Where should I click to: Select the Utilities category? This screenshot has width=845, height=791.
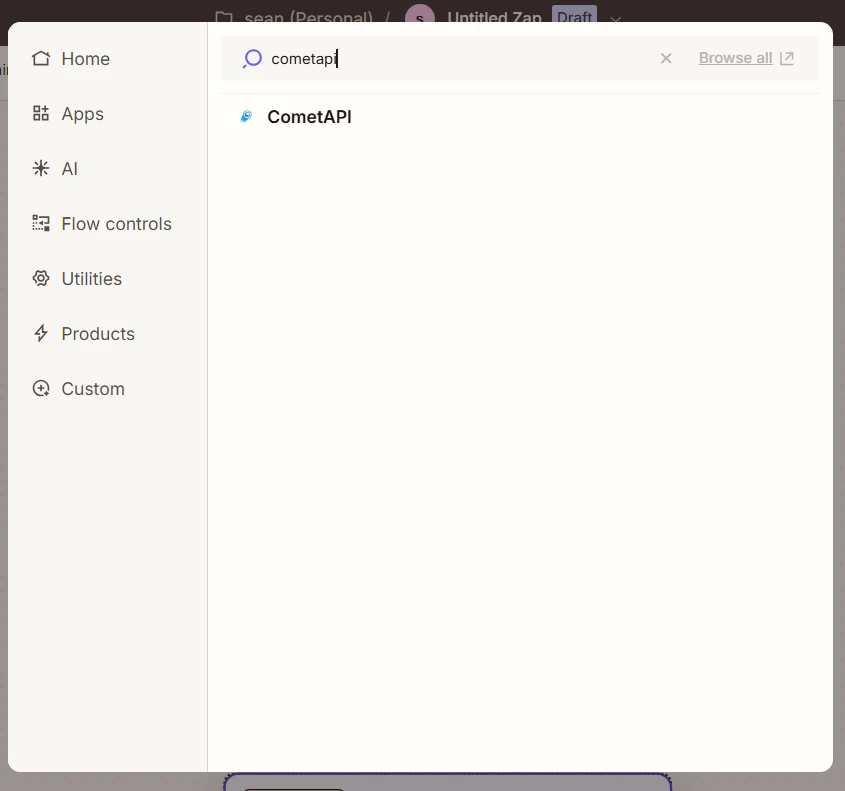(x=77, y=279)
